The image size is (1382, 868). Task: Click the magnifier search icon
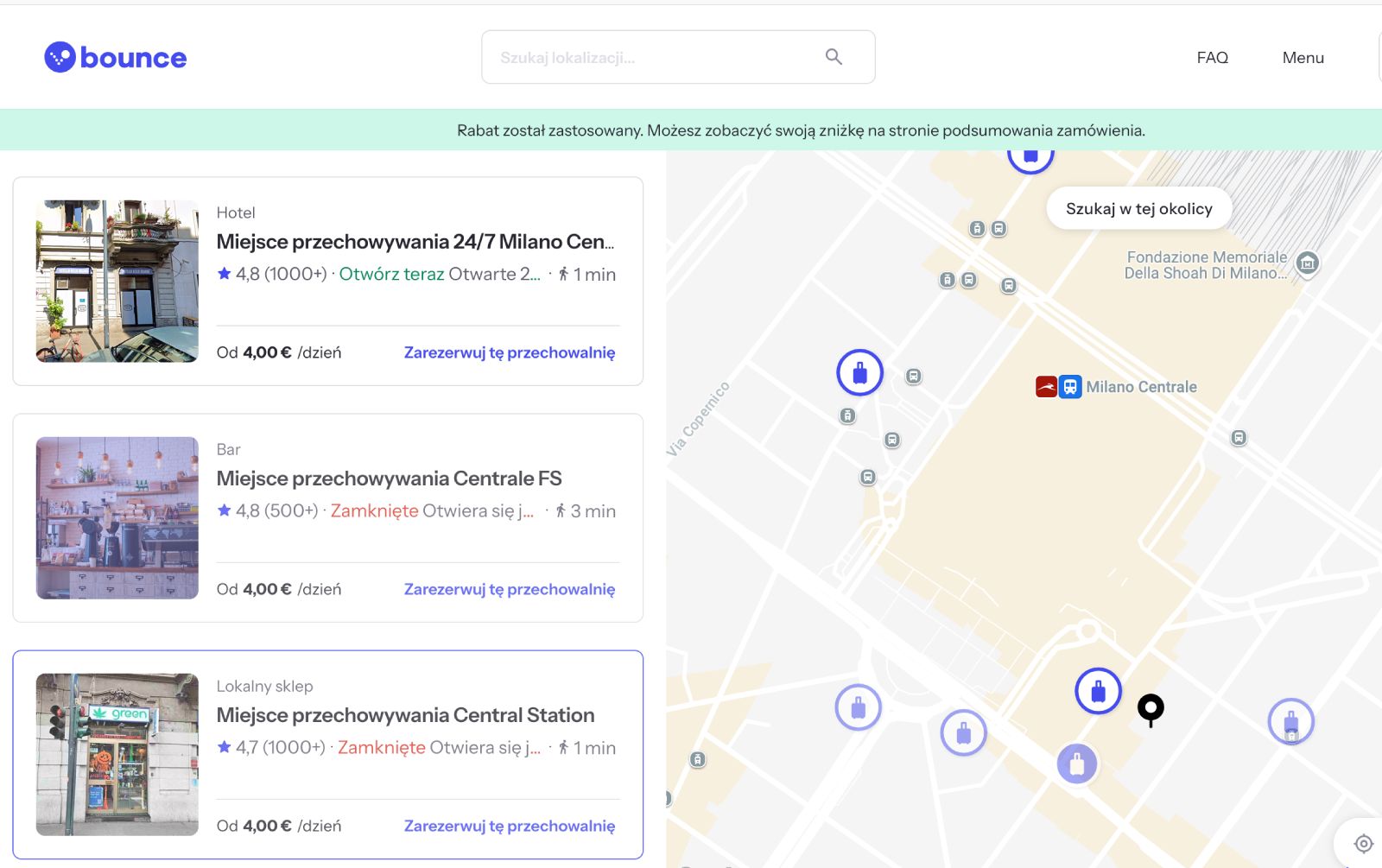click(834, 57)
